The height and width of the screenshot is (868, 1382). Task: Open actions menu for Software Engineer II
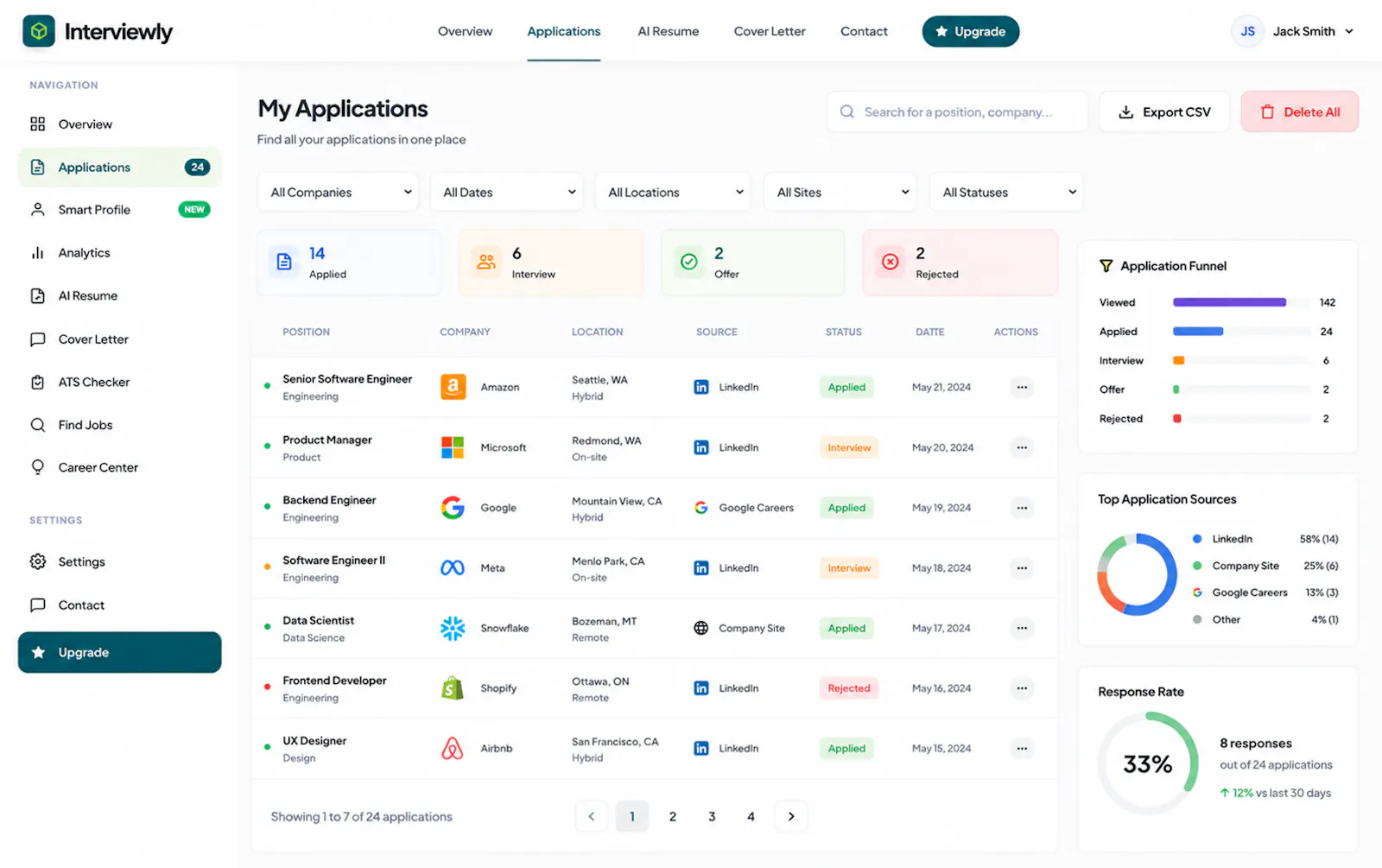tap(1022, 567)
